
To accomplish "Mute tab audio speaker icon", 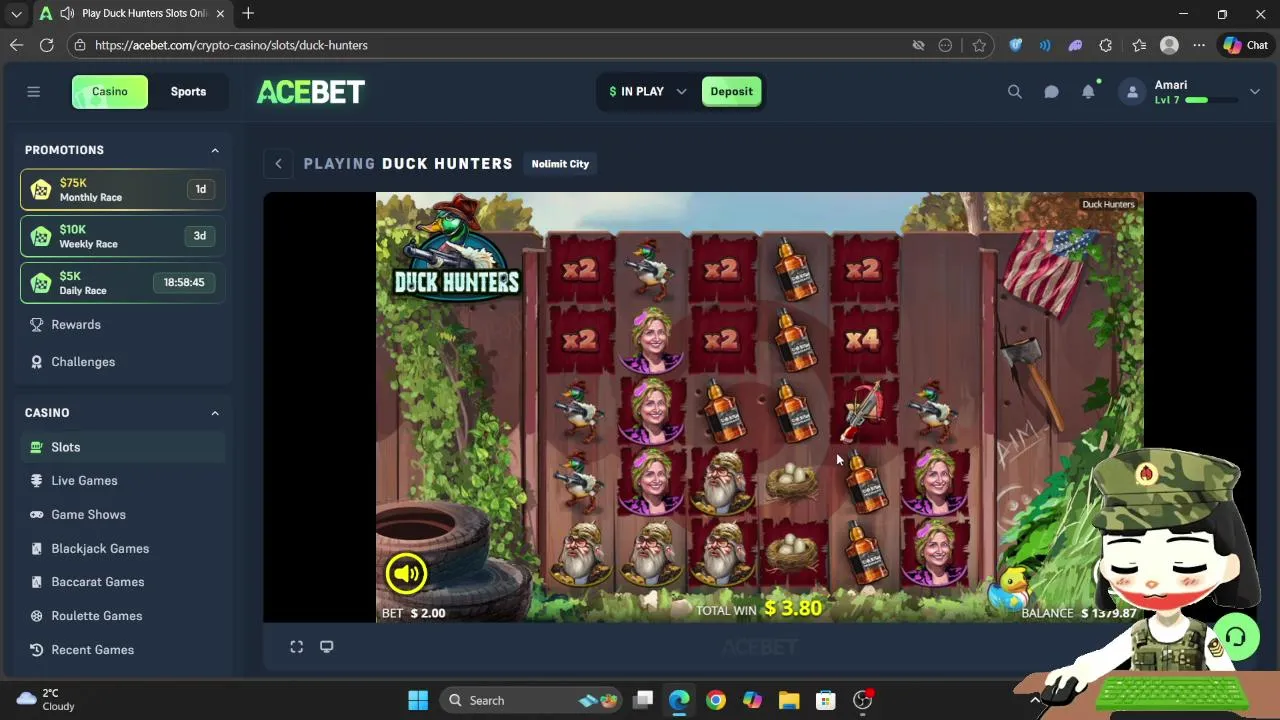I will (x=66, y=14).
